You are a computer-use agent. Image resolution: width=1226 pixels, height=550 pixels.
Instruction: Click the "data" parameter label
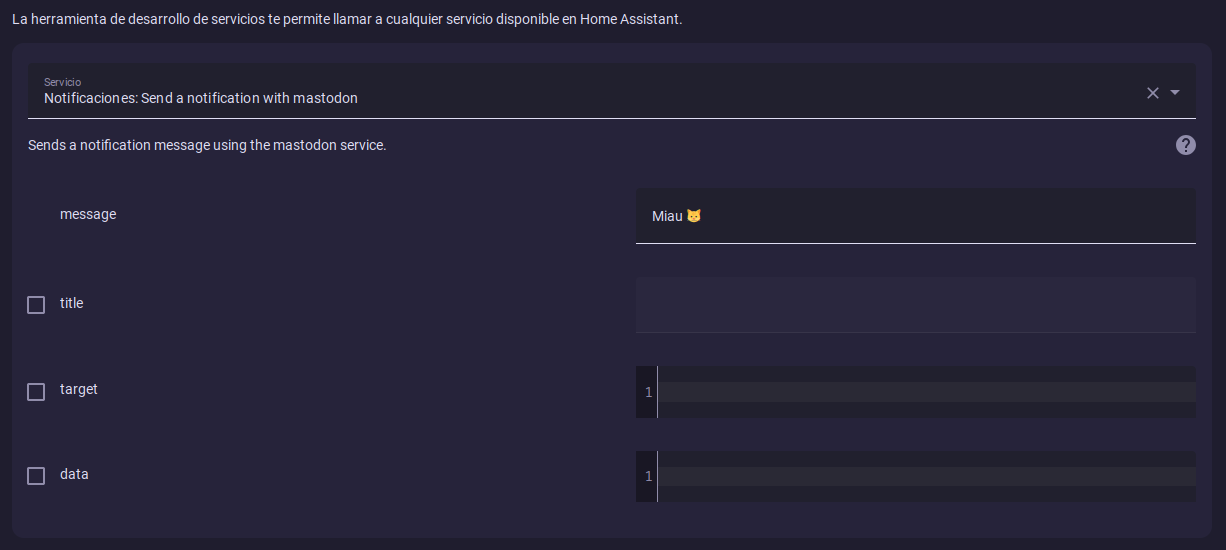coord(74,474)
